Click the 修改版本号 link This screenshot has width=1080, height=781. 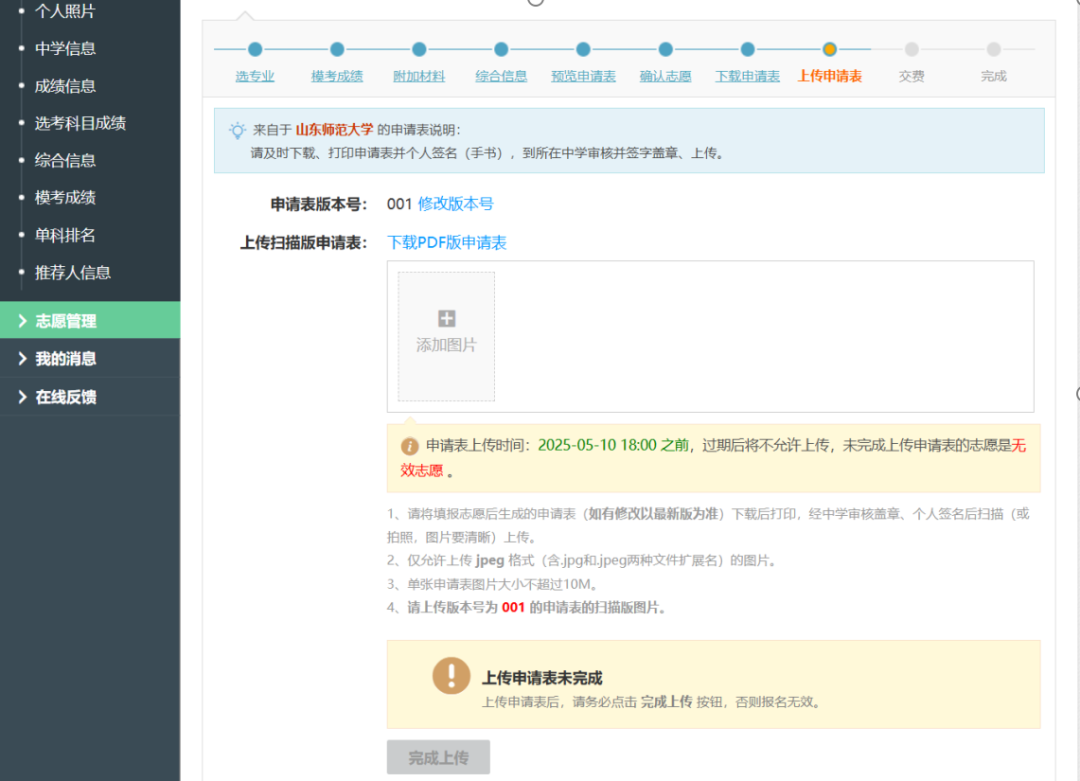pyautogui.click(x=455, y=204)
